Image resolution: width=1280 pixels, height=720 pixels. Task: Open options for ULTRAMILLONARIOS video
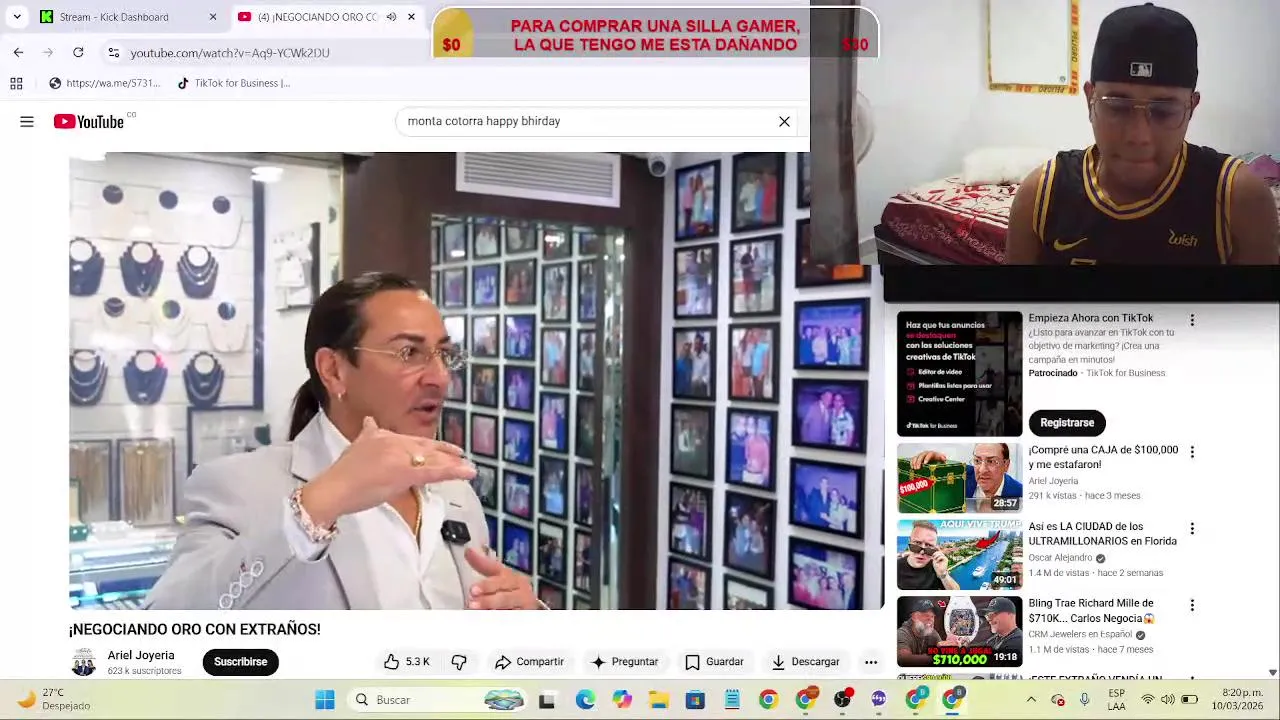pyautogui.click(x=1191, y=528)
